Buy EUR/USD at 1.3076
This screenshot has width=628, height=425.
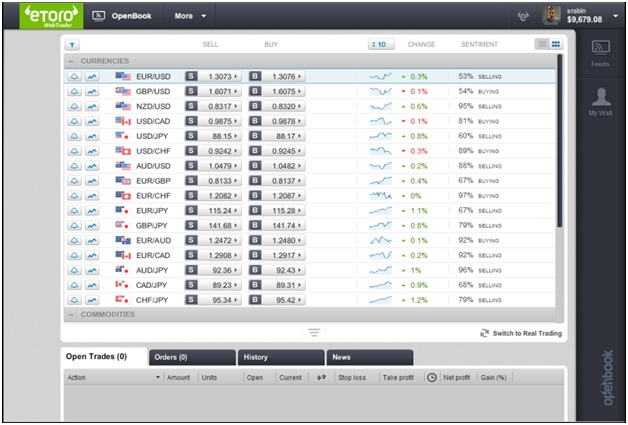pos(277,77)
